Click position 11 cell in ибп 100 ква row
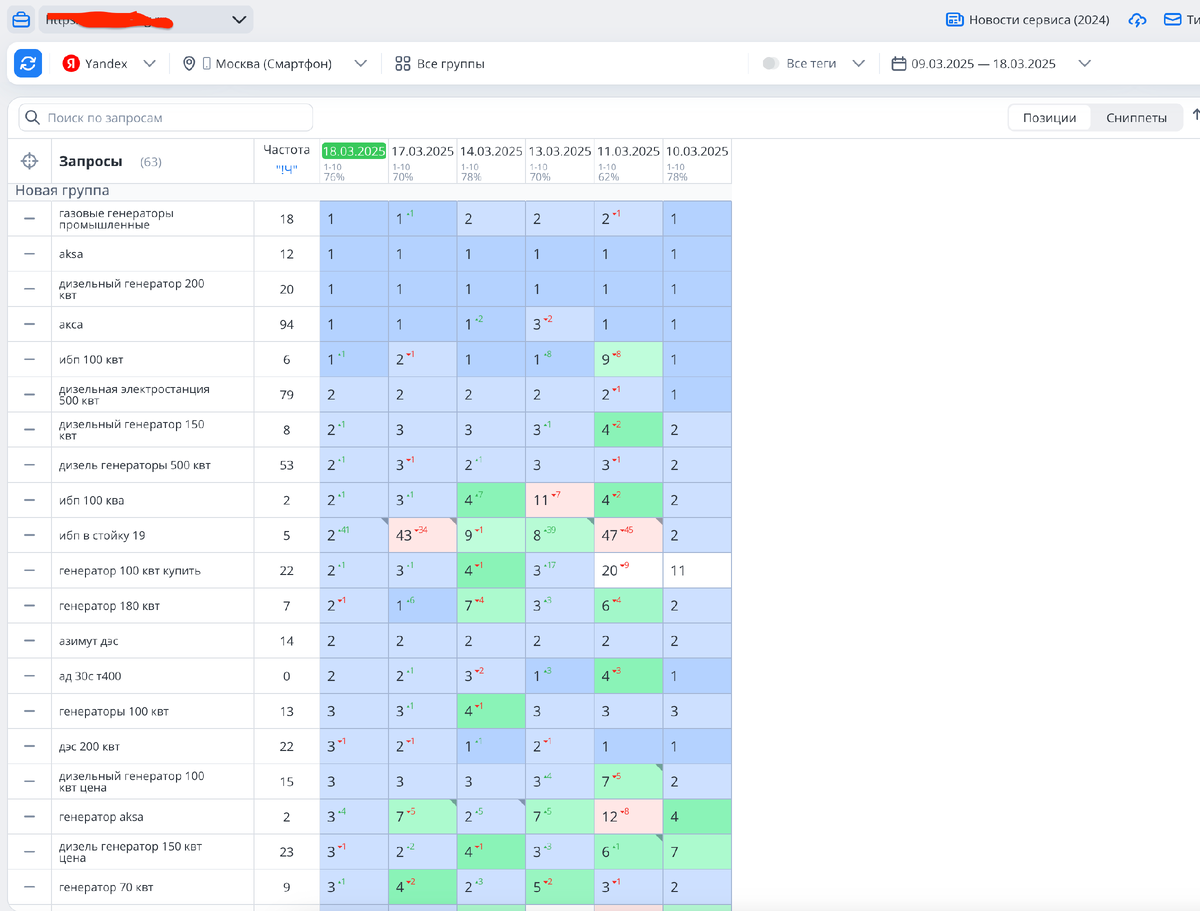The width and height of the screenshot is (1200, 911). 560,500
